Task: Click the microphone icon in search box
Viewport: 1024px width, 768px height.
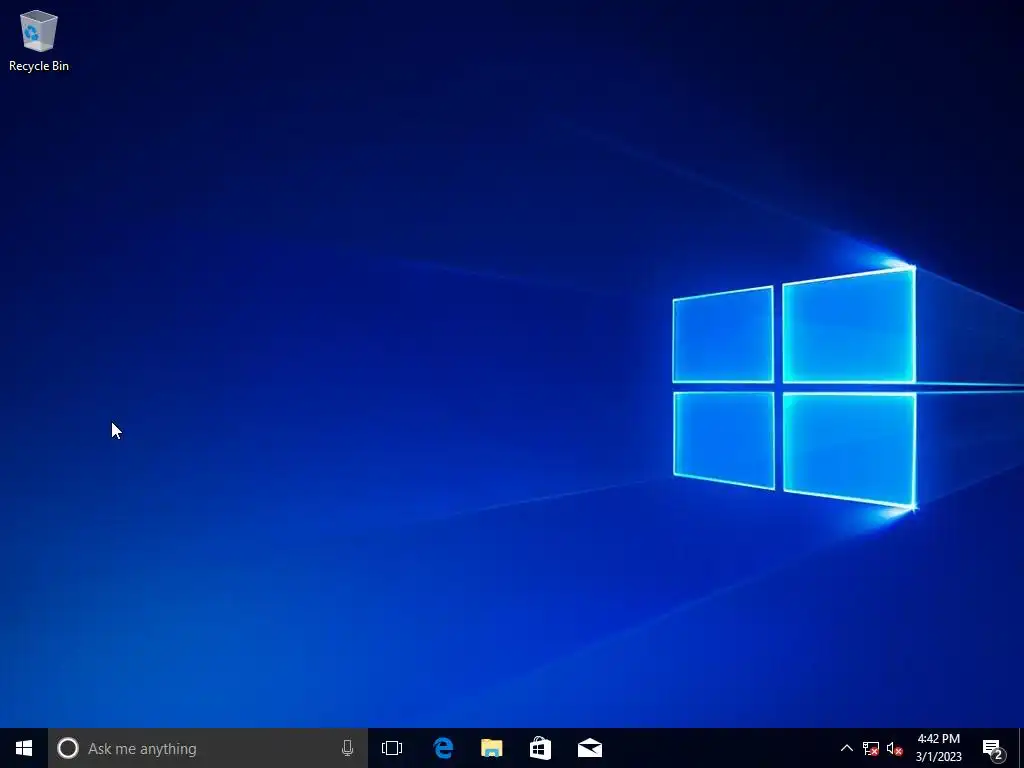Action: click(x=347, y=748)
